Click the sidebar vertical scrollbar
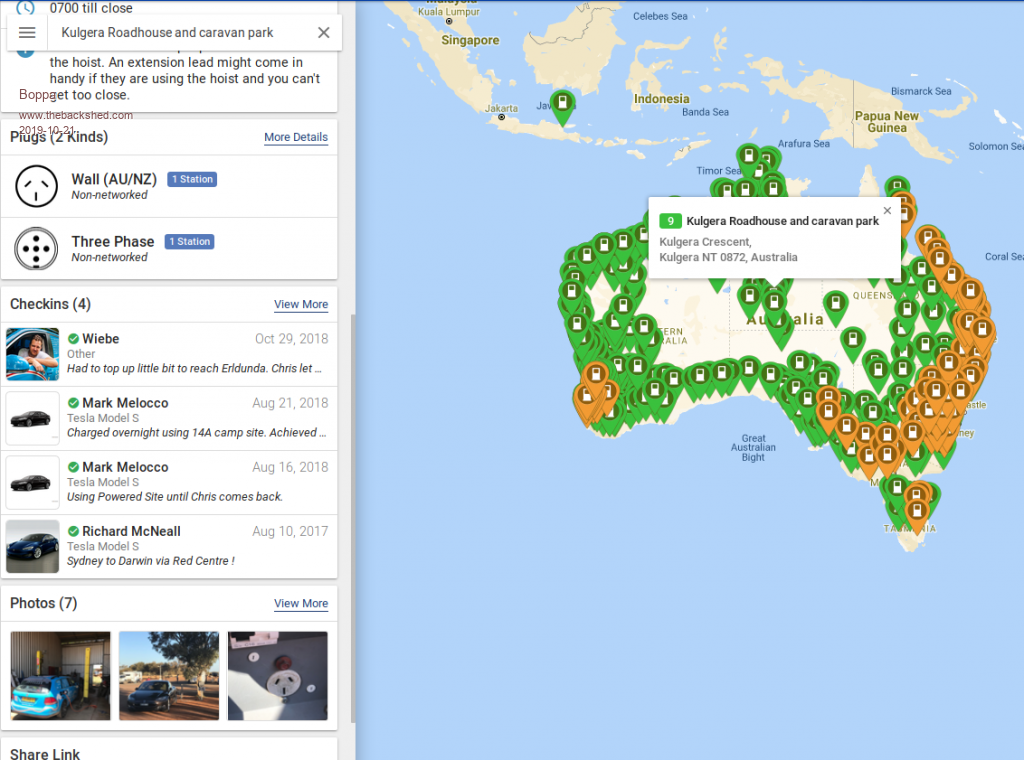 point(351,500)
